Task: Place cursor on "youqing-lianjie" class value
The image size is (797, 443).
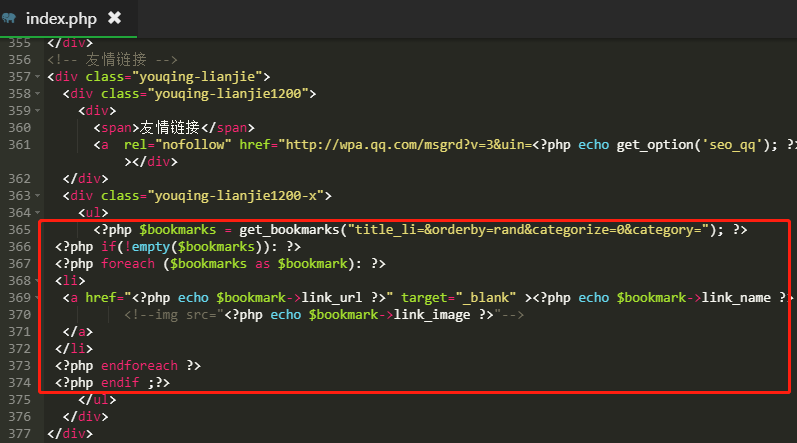Action: 197,77
